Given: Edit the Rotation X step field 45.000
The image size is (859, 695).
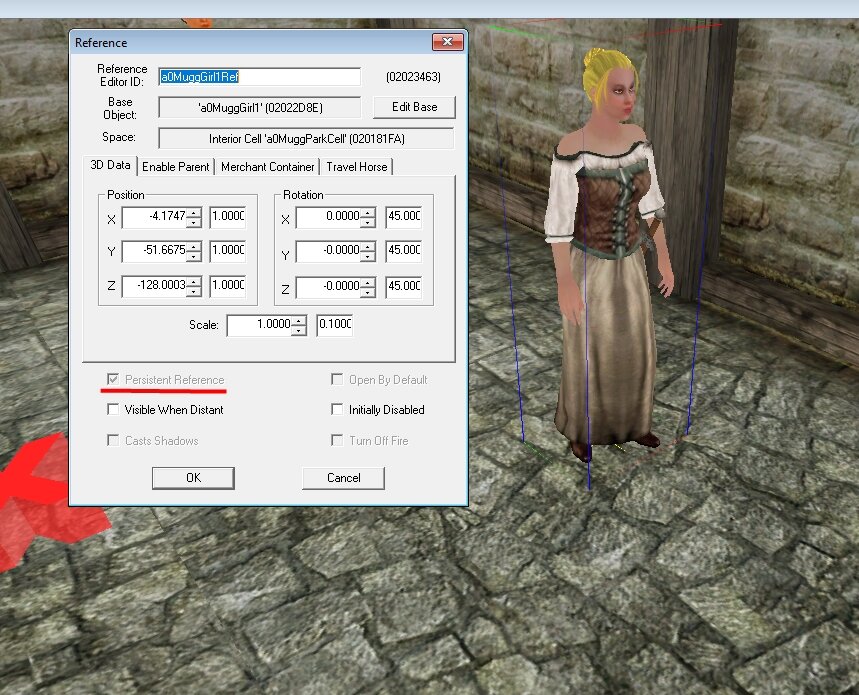Looking at the screenshot, I should [404, 216].
